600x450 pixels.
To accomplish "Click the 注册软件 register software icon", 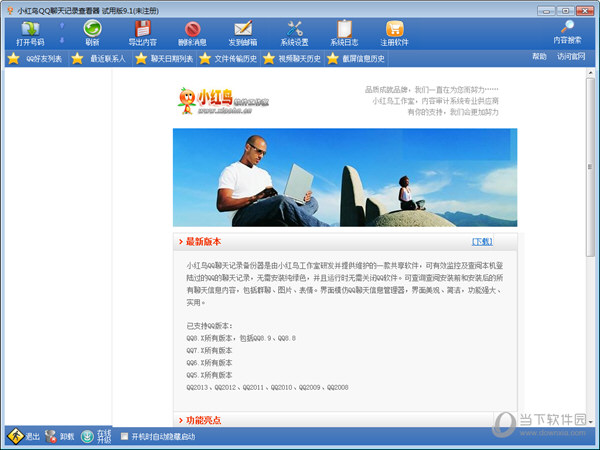I will point(394,33).
